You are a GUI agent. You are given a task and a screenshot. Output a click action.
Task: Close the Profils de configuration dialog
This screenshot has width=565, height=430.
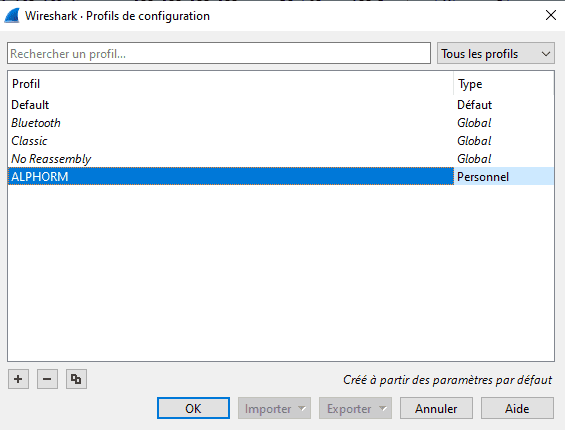551,15
